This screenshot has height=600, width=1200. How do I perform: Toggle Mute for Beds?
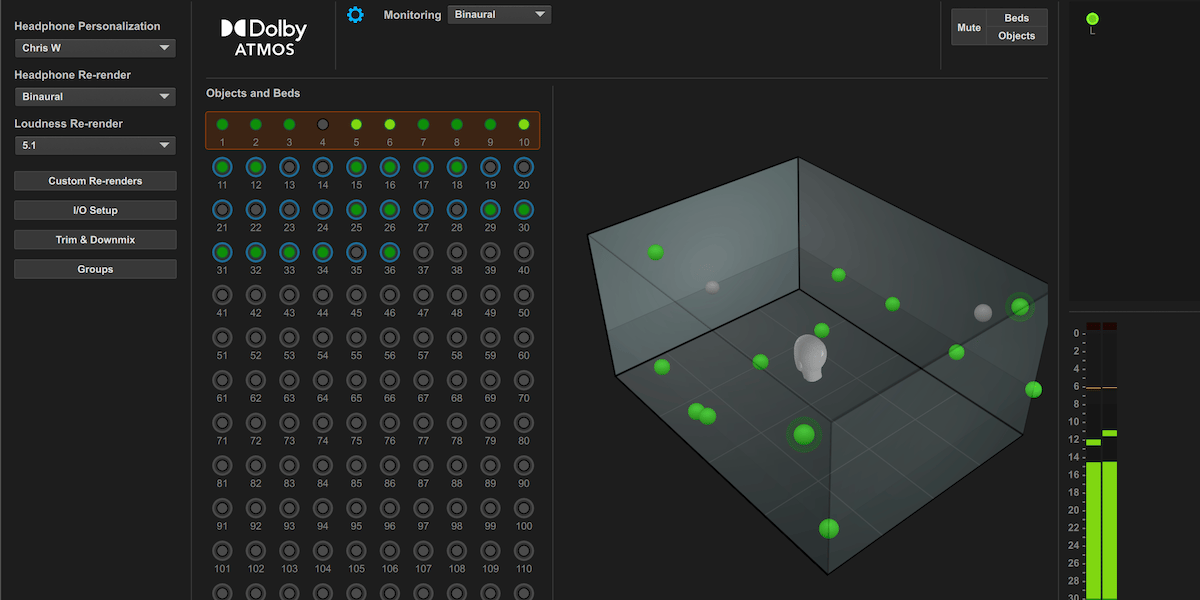[x=1016, y=18]
